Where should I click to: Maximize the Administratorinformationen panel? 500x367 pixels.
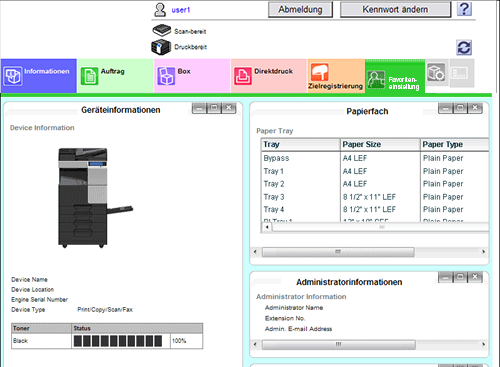coord(460,277)
